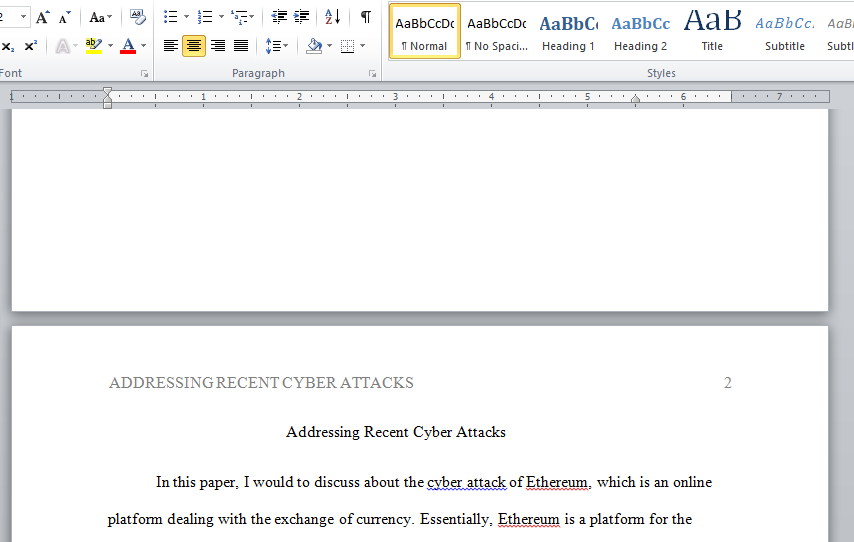Apply the Title style
854x542 pixels.
pos(712,31)
